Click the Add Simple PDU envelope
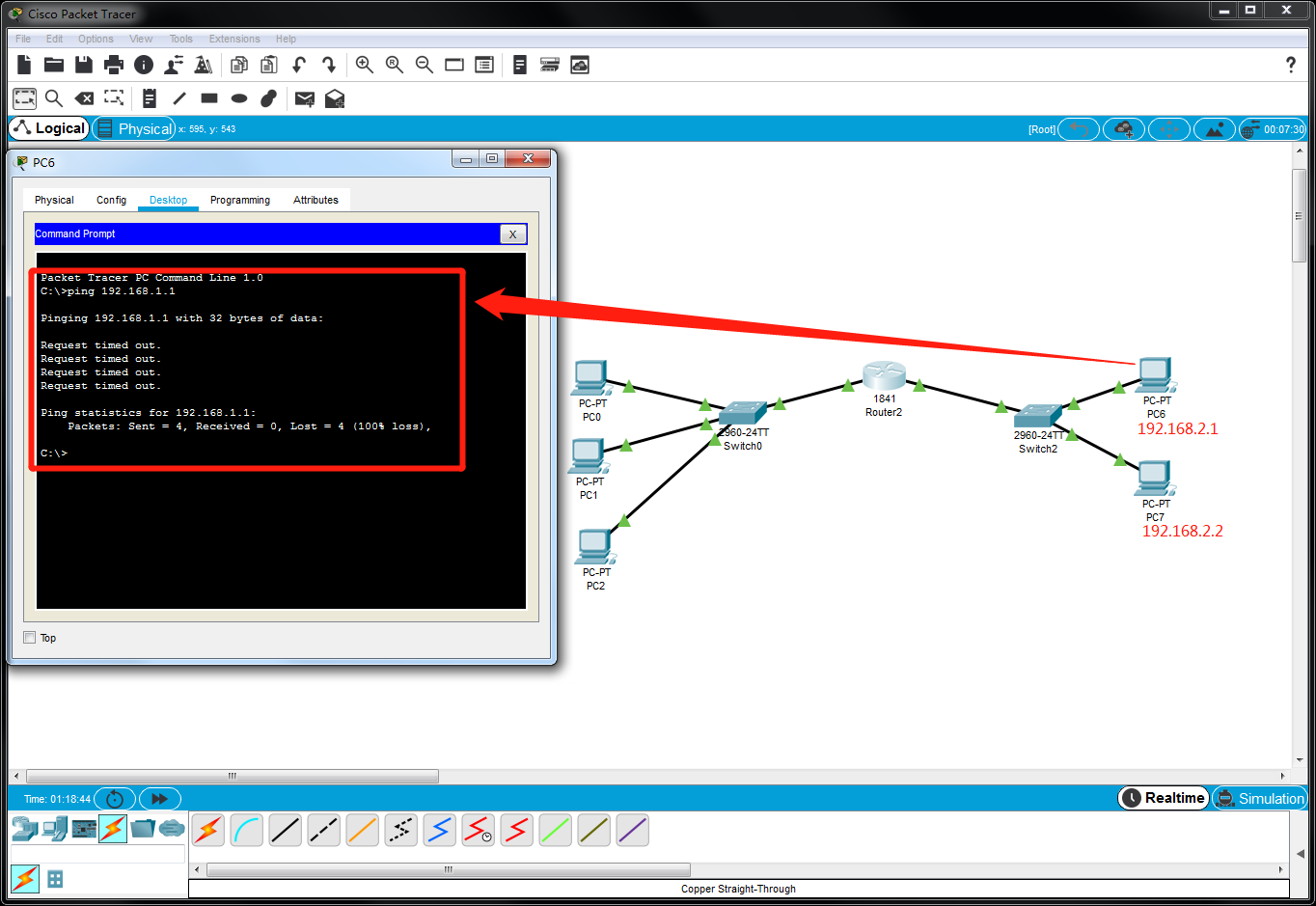 click(305, 98)
